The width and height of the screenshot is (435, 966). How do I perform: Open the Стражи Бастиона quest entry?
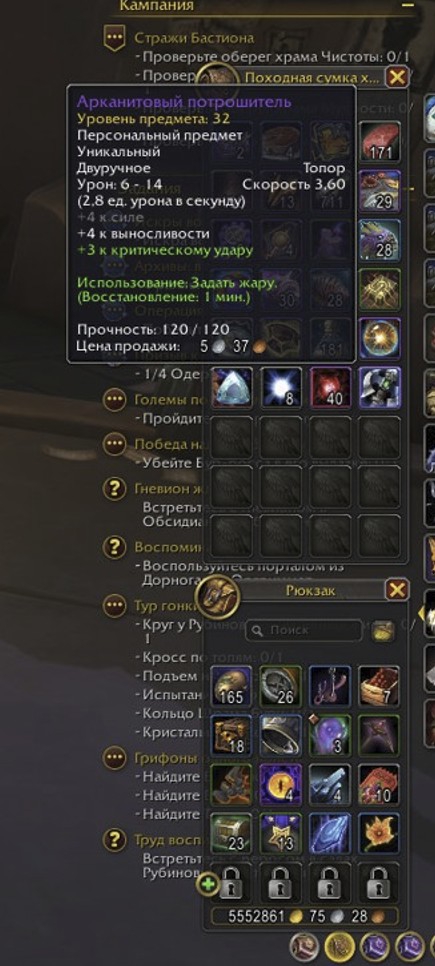point(193,38)
